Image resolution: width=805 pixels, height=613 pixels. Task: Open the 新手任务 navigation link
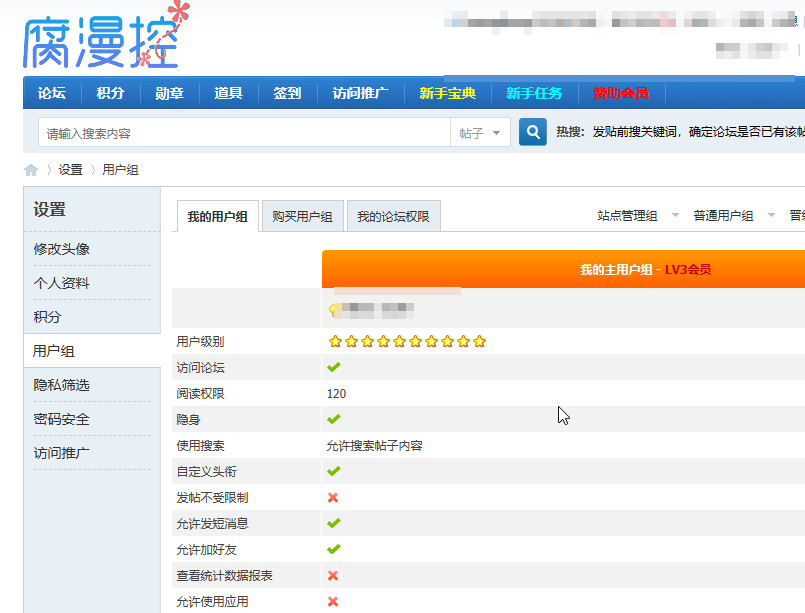pyautogui.click(x=534, y=93)
